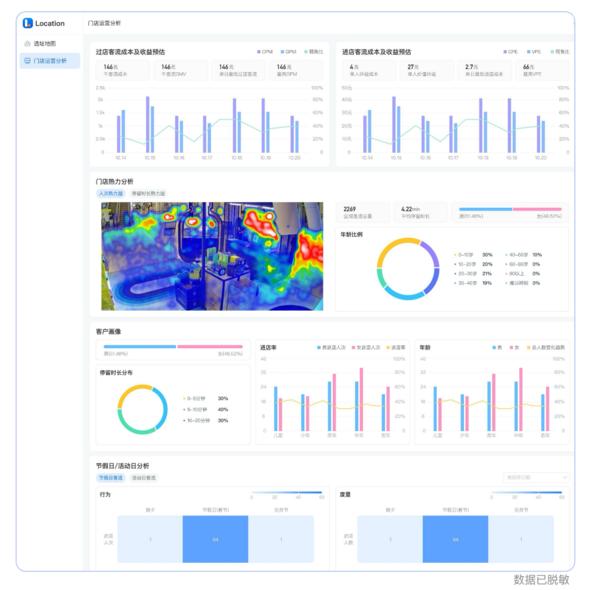Click the 节假日(春节) cell in 行为 heatmap
Screen dimensions: 600x590
click(216, 540)
